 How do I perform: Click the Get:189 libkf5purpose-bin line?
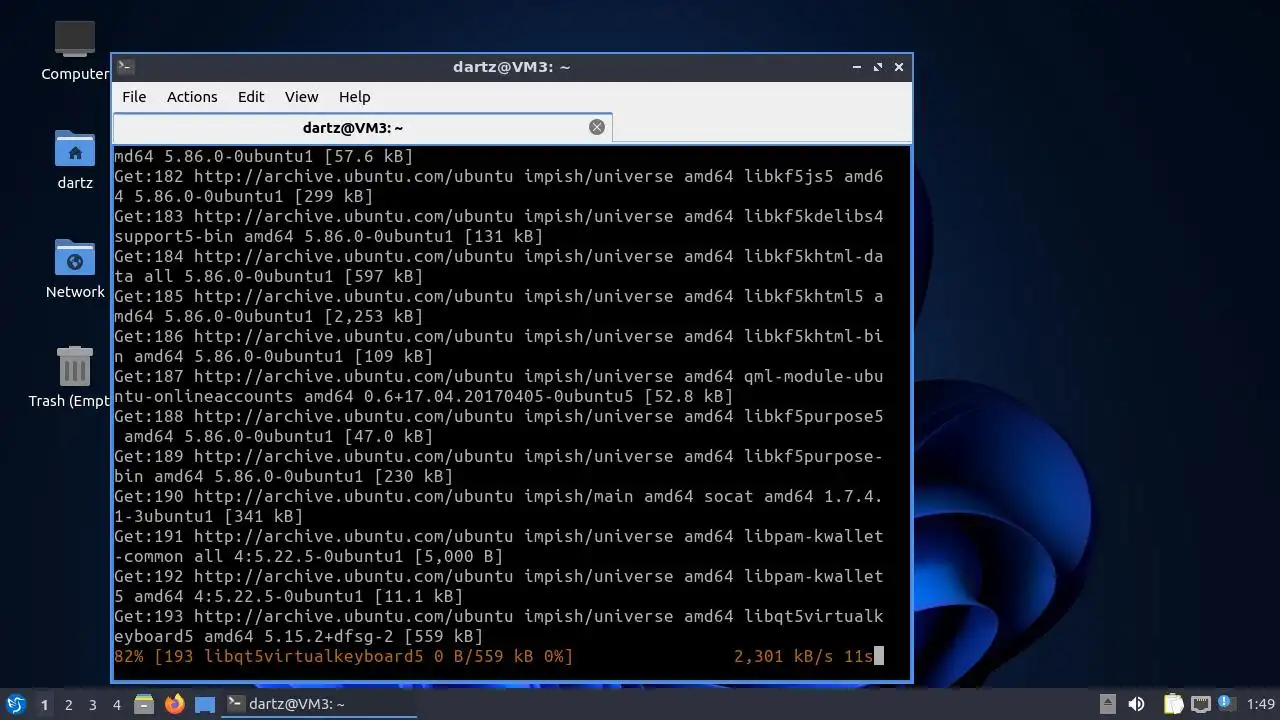pyautogui.click(x=498, y=466)
